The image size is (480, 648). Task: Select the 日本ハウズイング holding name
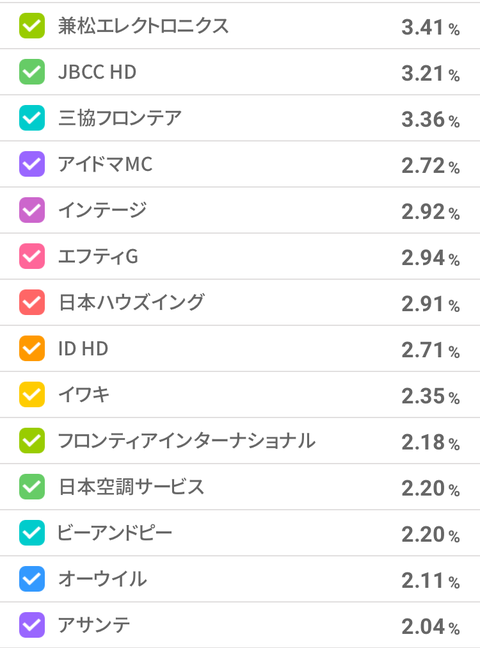131,302
